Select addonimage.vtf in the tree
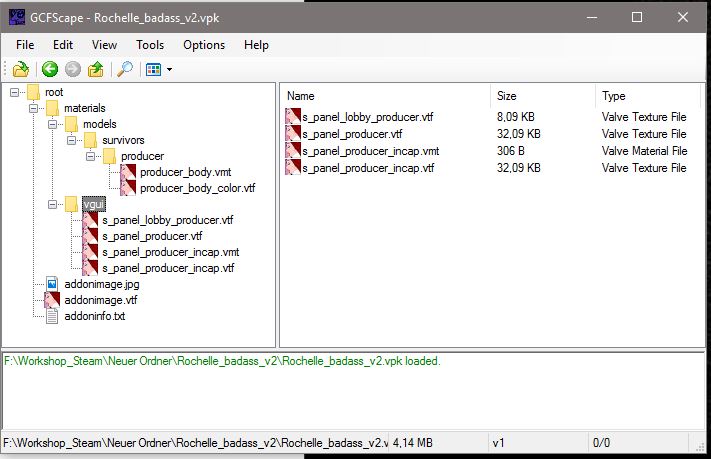Viewport: 711px width, 459px height. [x=101, y=300]
